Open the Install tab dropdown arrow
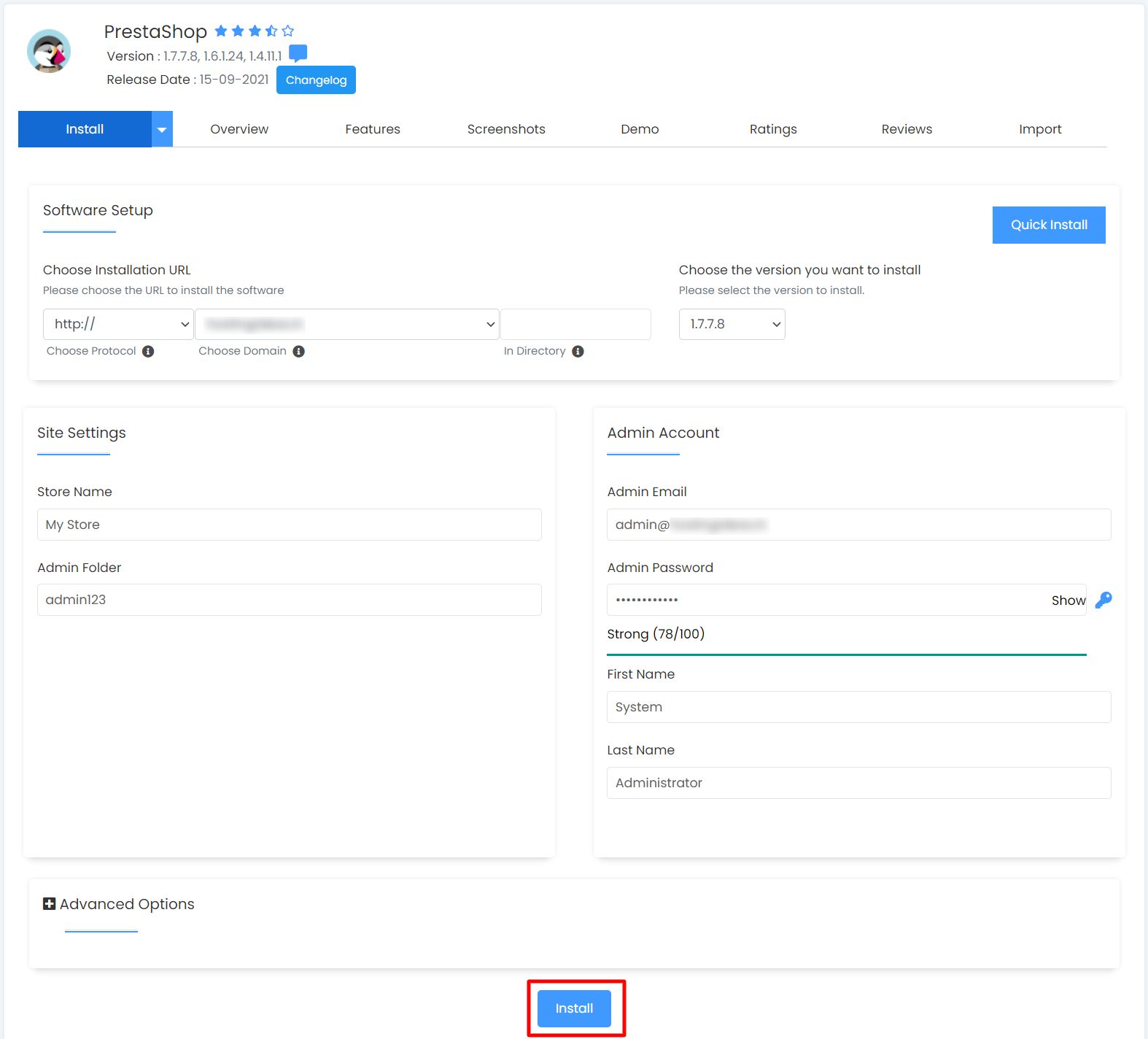The image size is (1148, 1039). (x=162, y=129)
